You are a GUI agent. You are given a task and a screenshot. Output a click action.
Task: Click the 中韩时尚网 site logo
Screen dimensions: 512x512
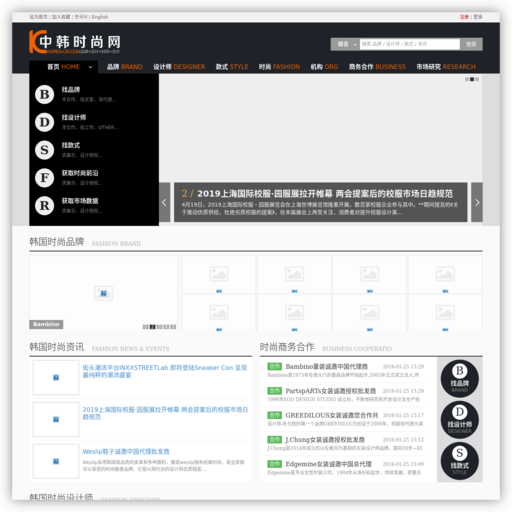click(x=75, y=42)
